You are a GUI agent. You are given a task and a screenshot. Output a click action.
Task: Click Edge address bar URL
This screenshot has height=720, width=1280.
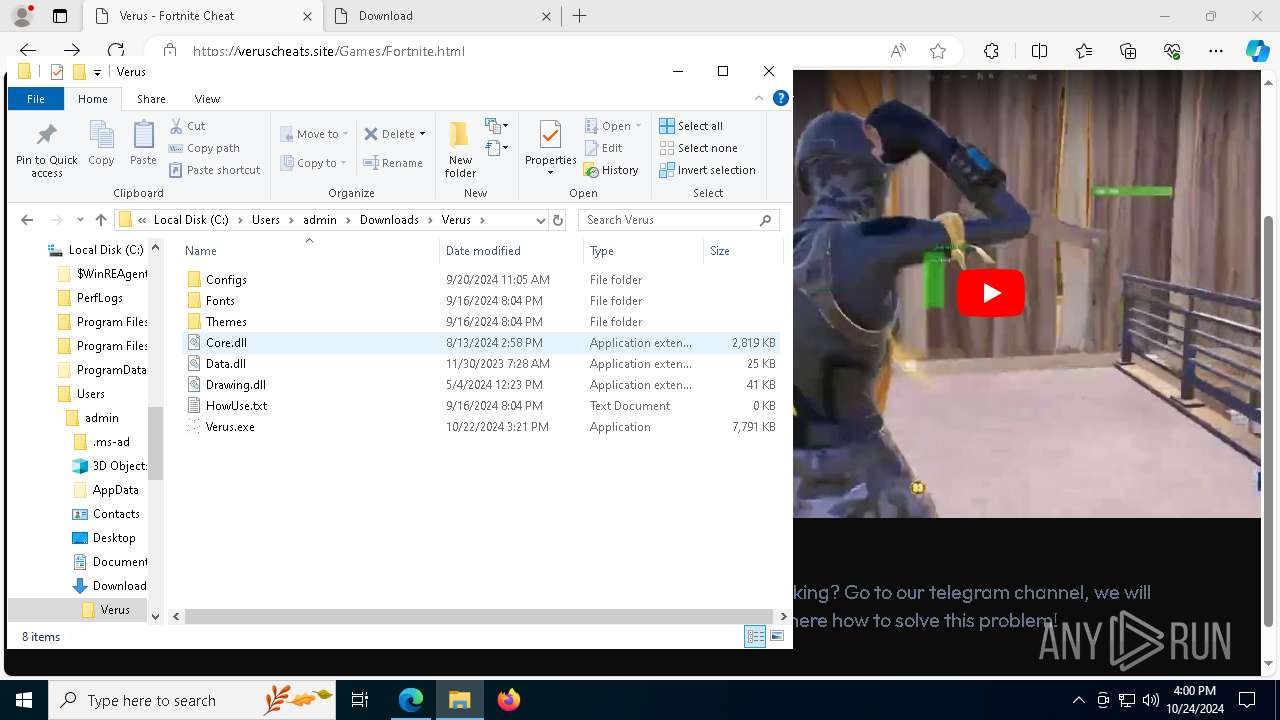pos(328,51)
